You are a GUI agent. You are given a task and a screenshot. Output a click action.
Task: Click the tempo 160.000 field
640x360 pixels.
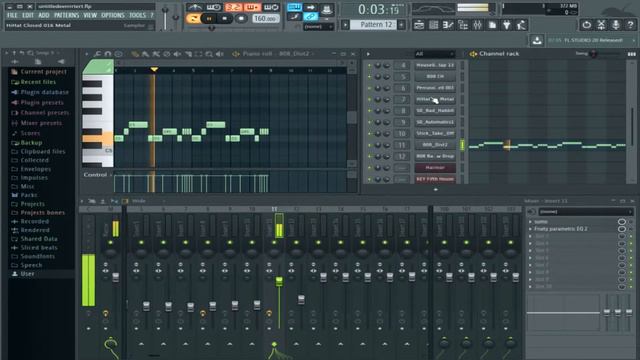click(265, 18)
